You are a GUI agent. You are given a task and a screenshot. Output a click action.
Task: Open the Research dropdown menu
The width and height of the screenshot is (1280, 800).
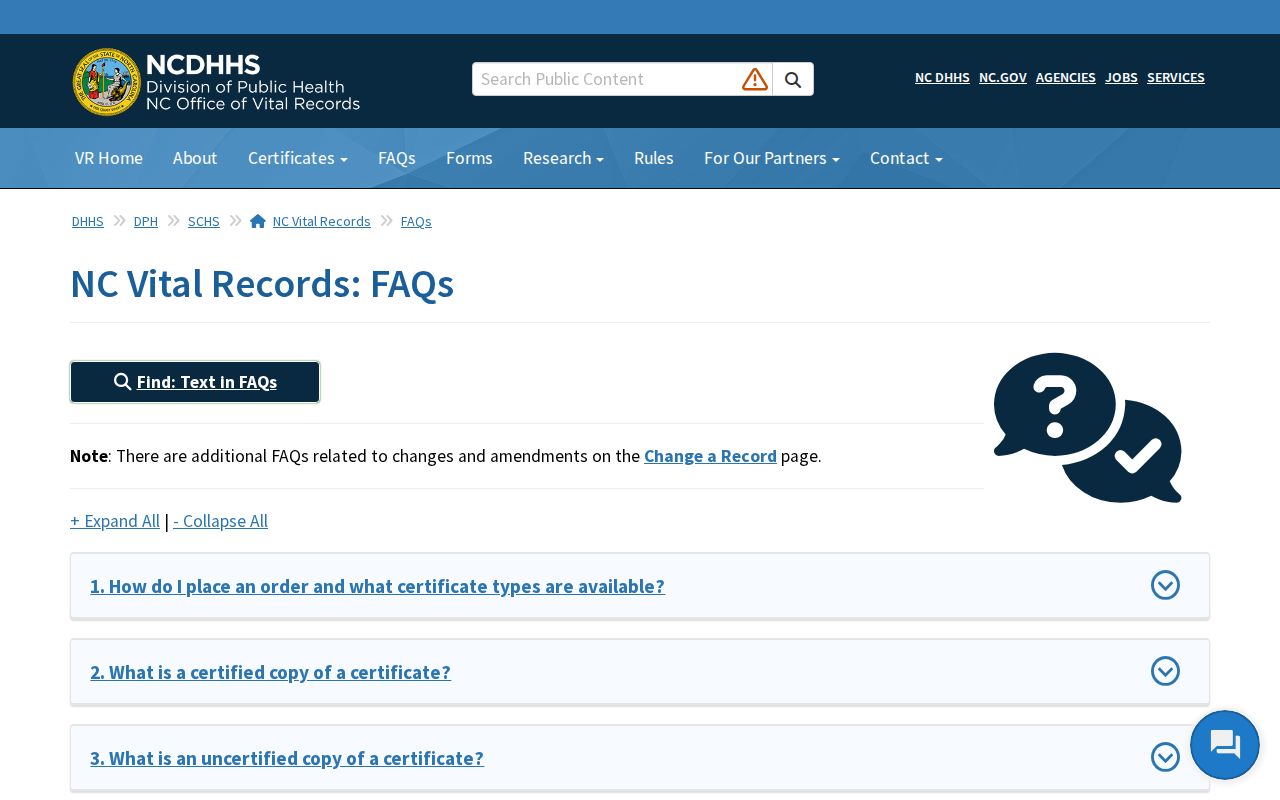(x=563, y=158)
